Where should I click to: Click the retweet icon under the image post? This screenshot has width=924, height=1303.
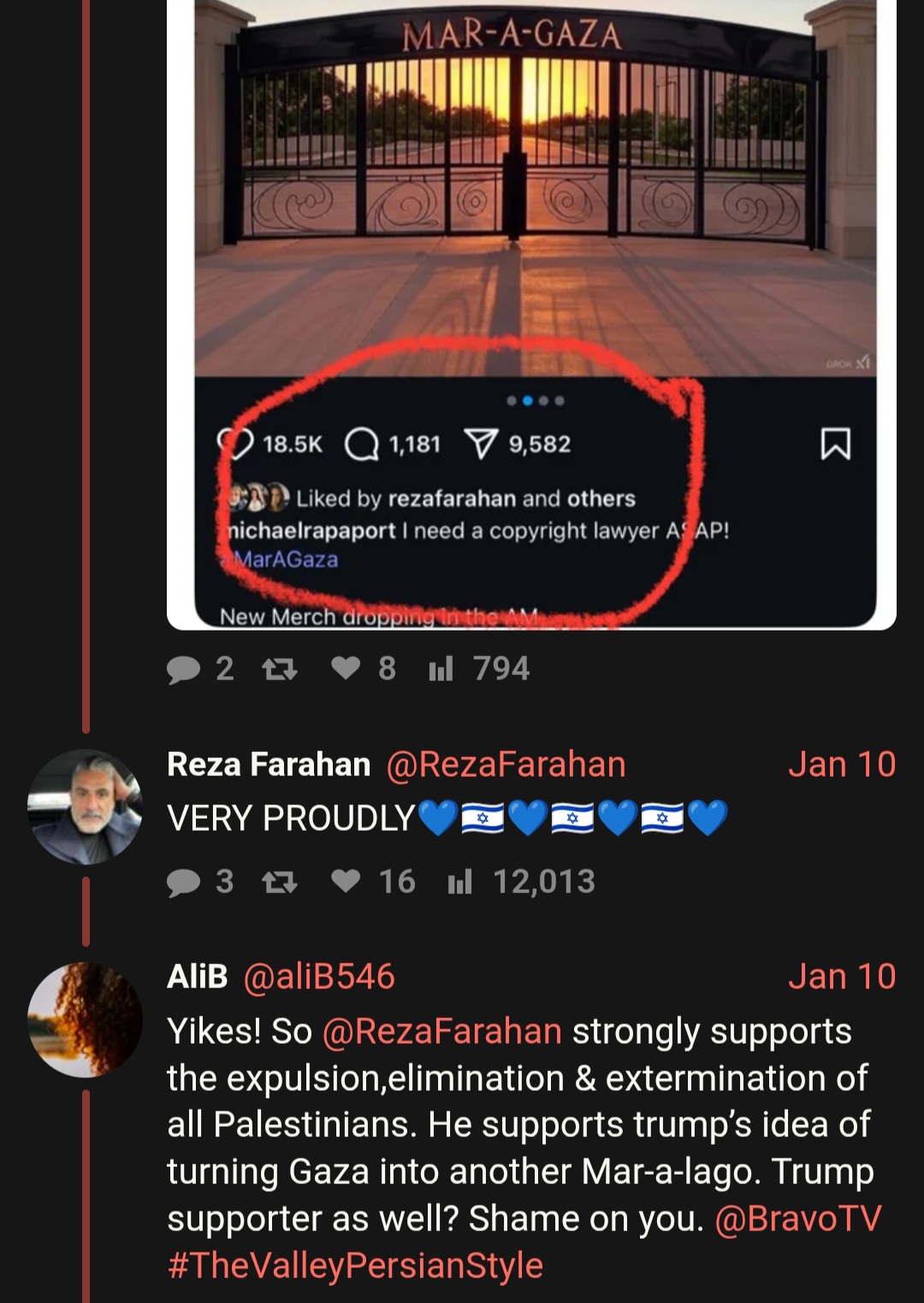pyautogui.click(x=280, y=669)
